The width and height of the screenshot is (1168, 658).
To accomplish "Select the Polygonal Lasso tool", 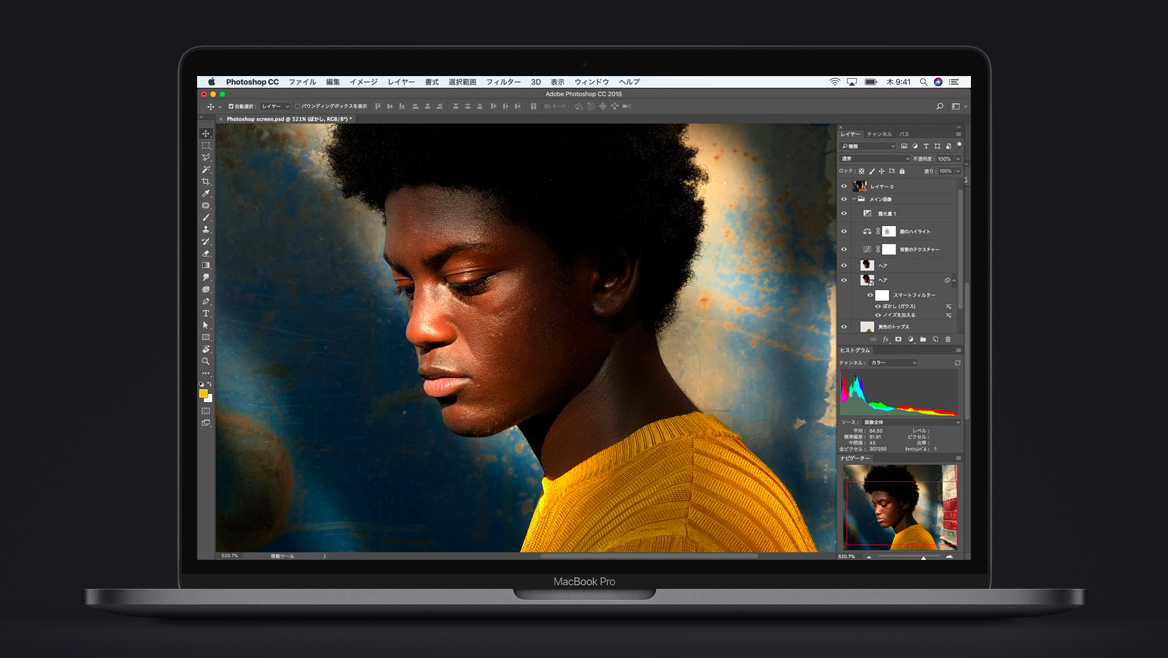I will click(x=206, y=157).
